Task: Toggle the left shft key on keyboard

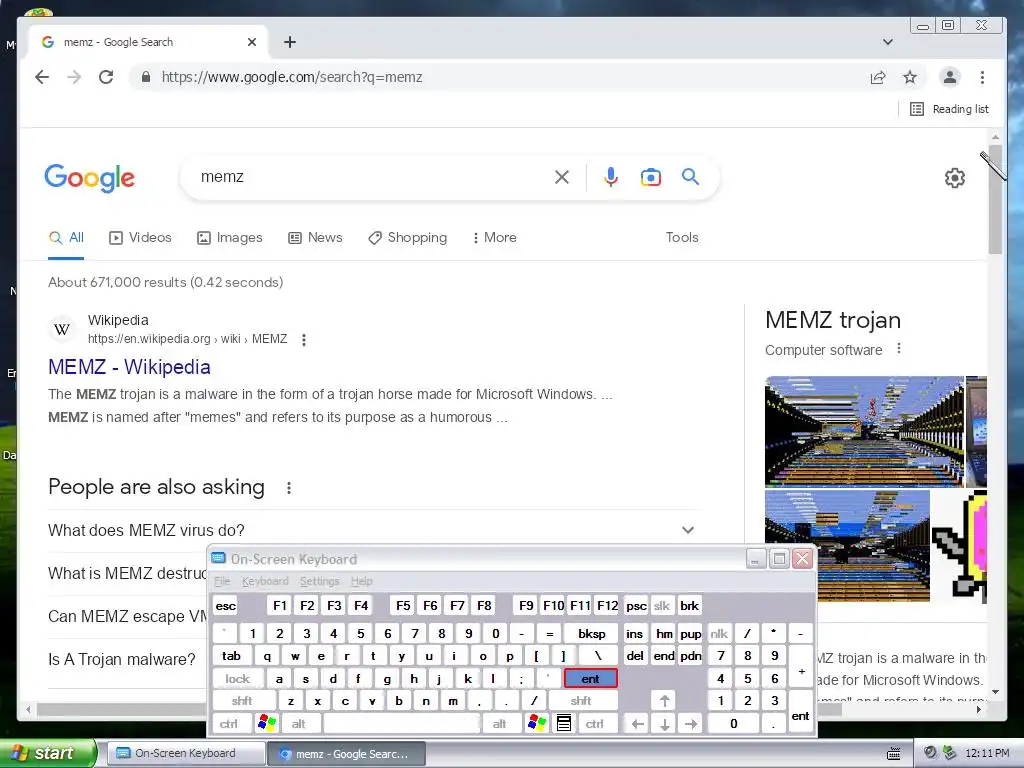Action: point(242,701)
